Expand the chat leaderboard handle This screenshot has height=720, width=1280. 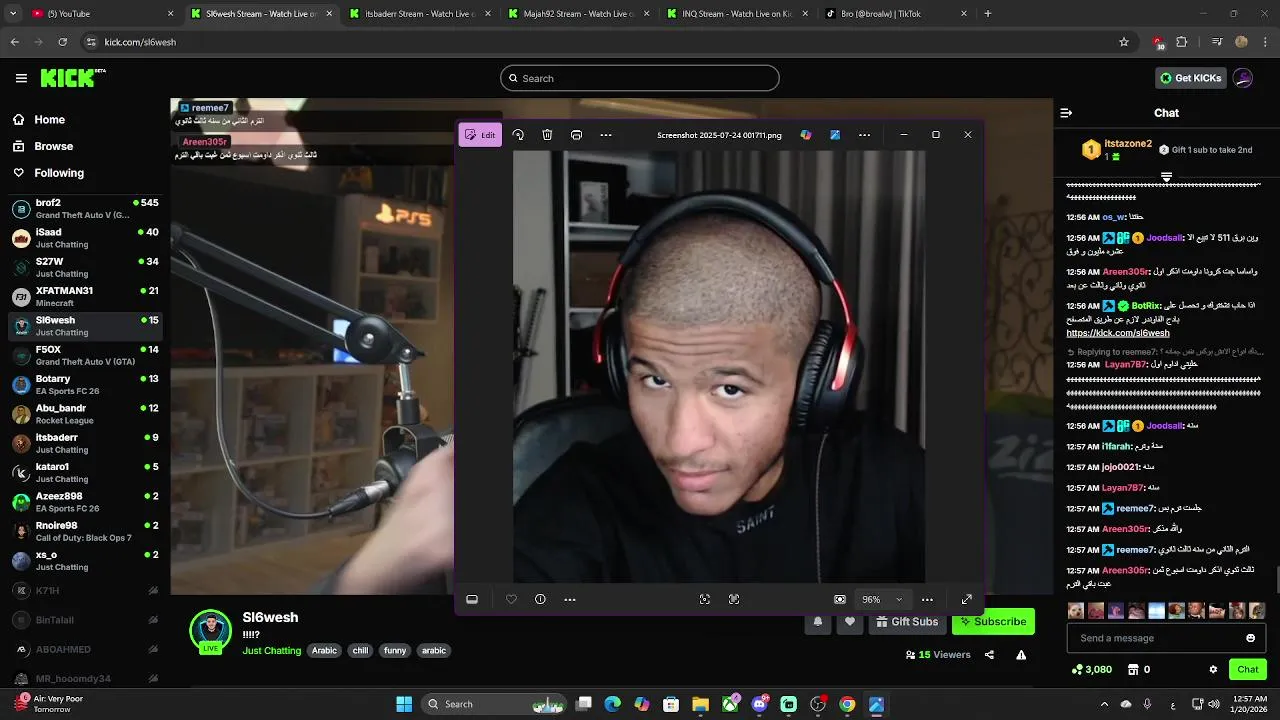(1166, 177)
